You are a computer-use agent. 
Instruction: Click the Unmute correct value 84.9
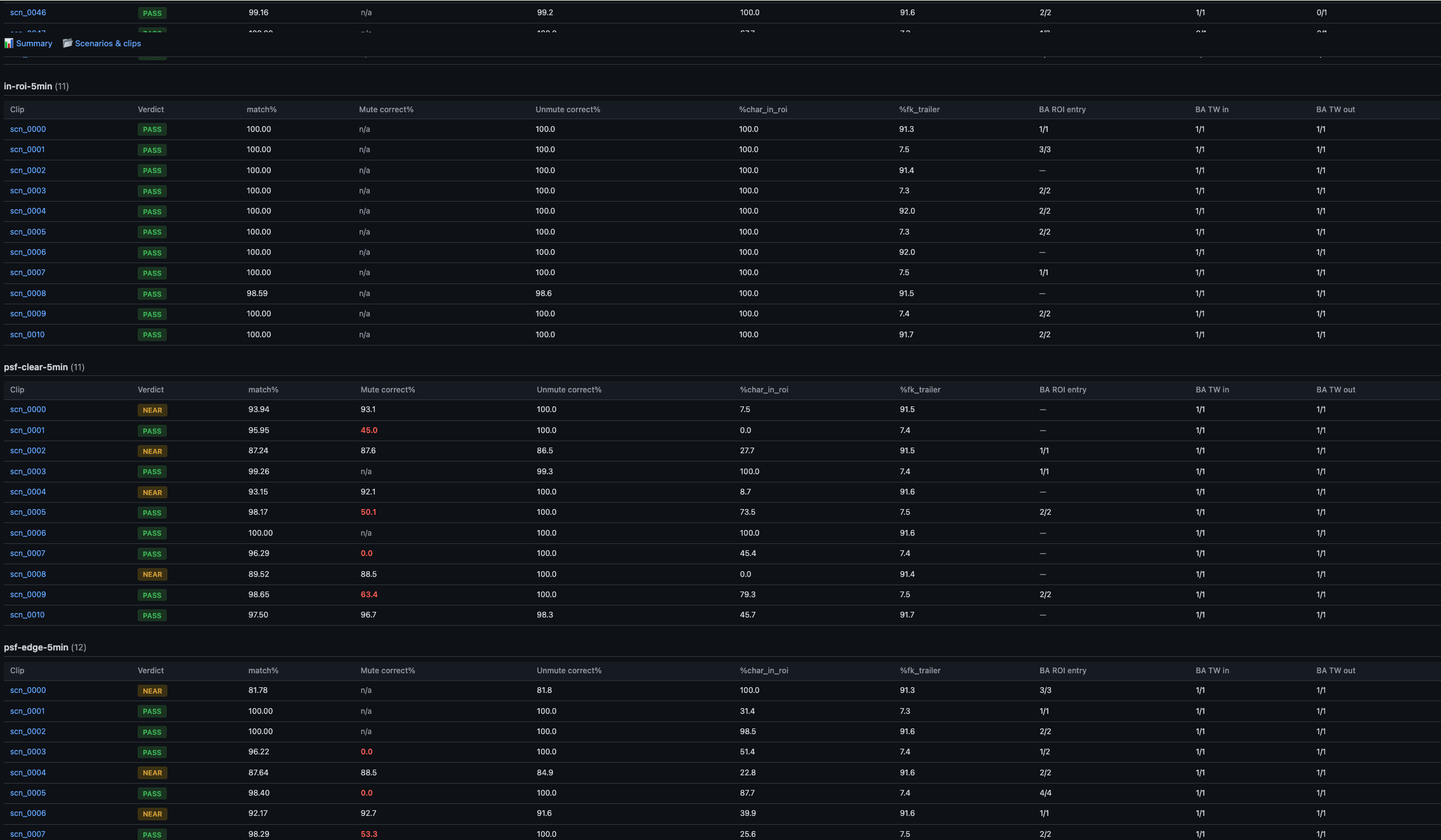pyautogui.click(x=545, y=773)
